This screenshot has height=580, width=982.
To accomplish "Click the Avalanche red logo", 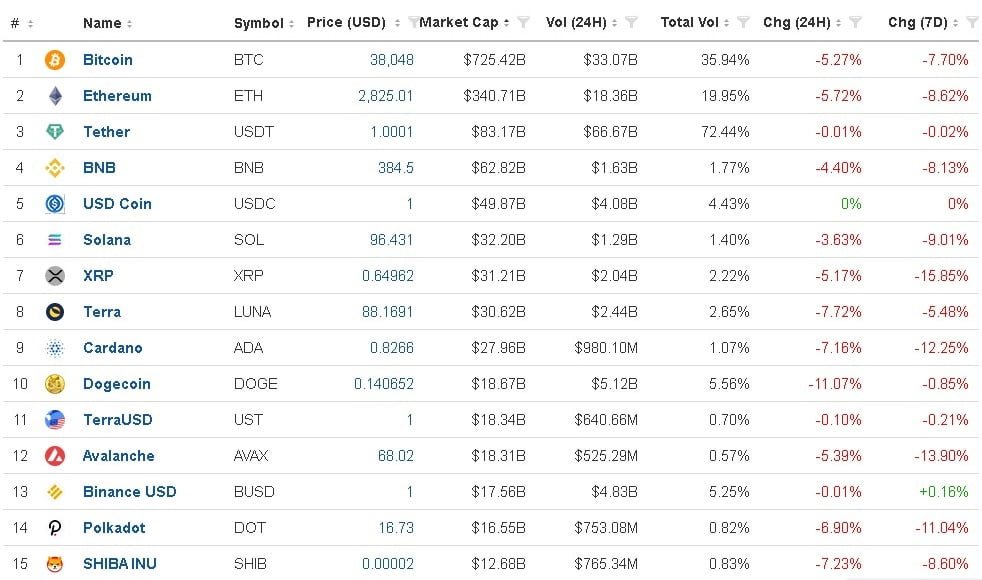I will coord(55,456).
